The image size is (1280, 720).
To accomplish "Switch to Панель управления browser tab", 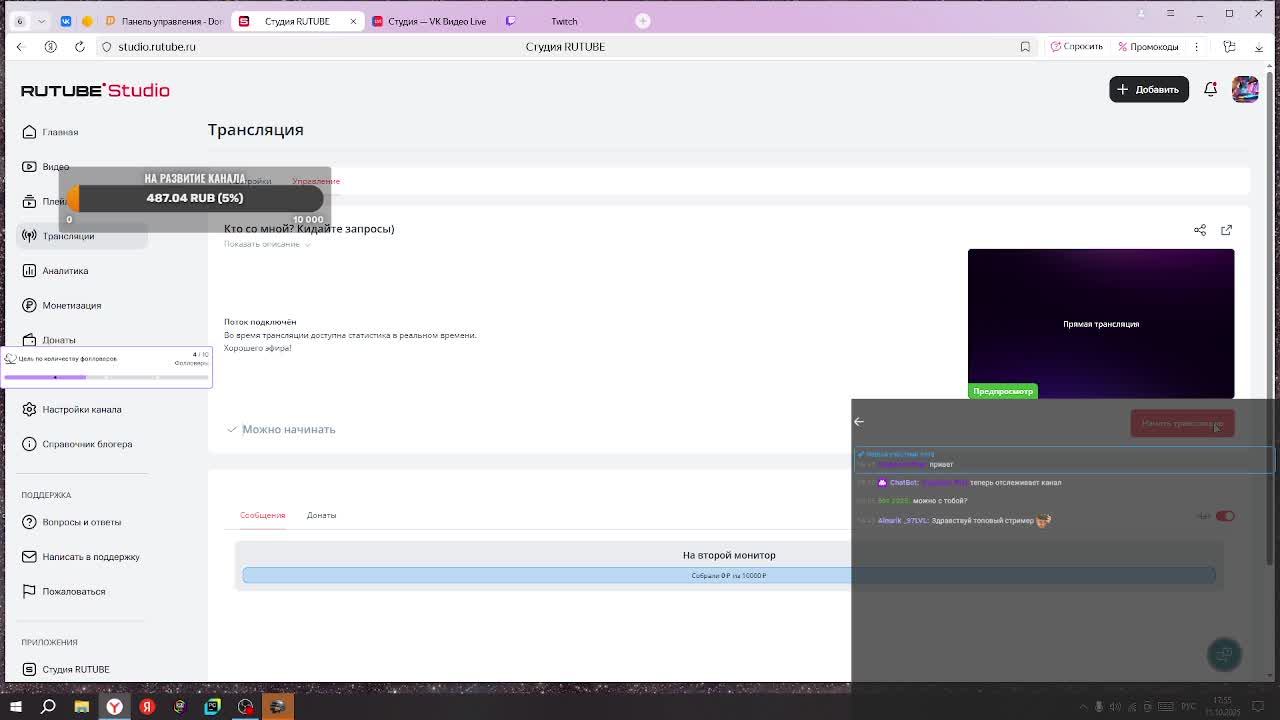I will coord(164,21).
